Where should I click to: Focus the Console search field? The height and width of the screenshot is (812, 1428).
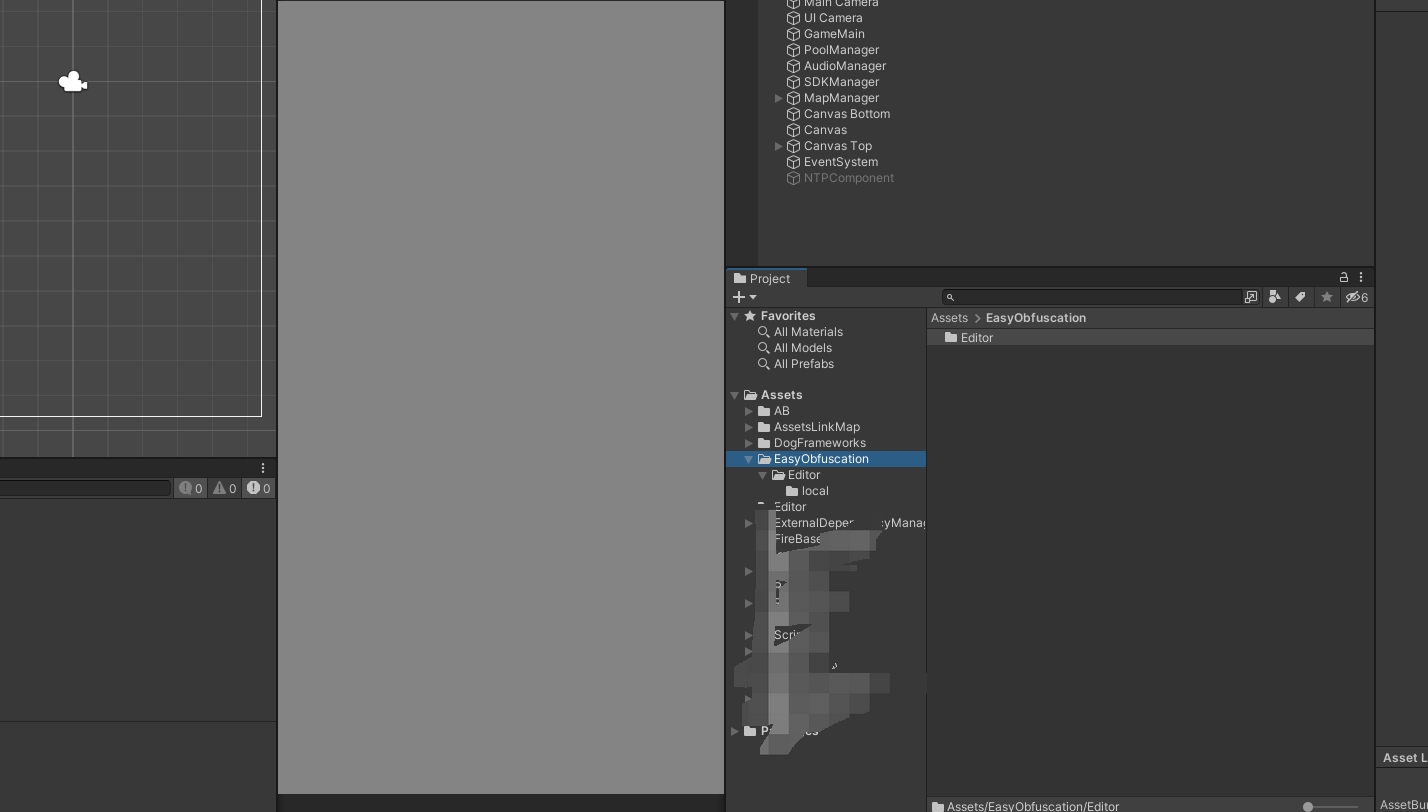click(85, 488)
